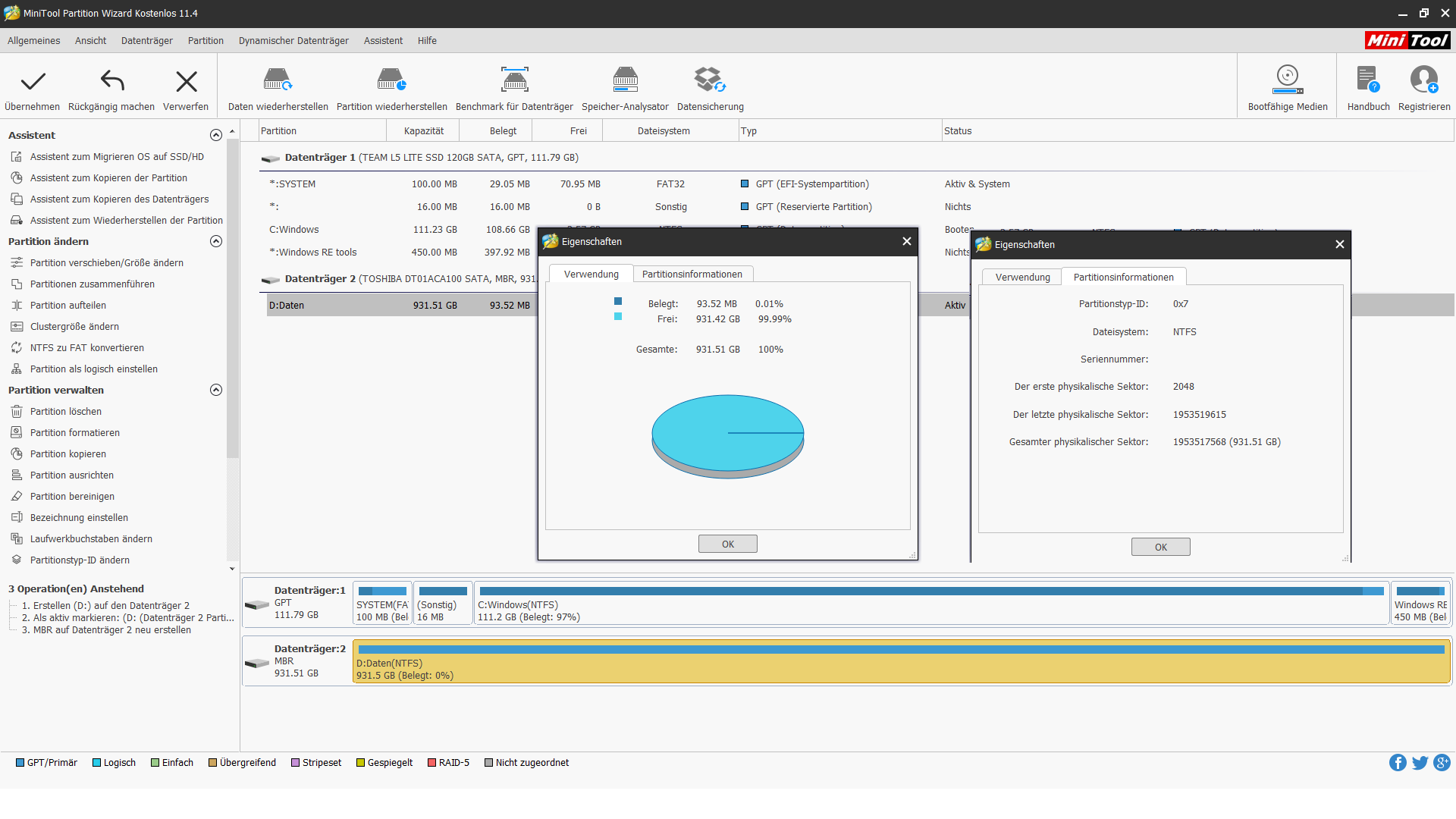Click the Verwerfen X icon
This screenshot has height=819, width=1456.
click(186, 81)
